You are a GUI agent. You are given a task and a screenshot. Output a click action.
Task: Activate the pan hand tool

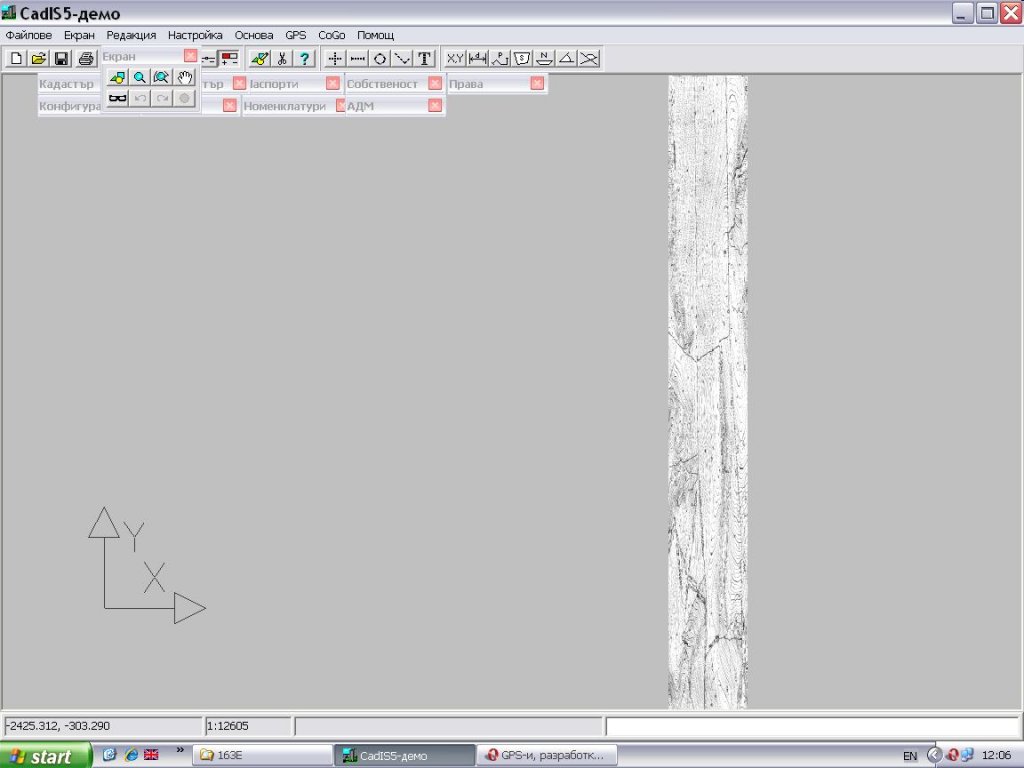(x=185, y=77)
